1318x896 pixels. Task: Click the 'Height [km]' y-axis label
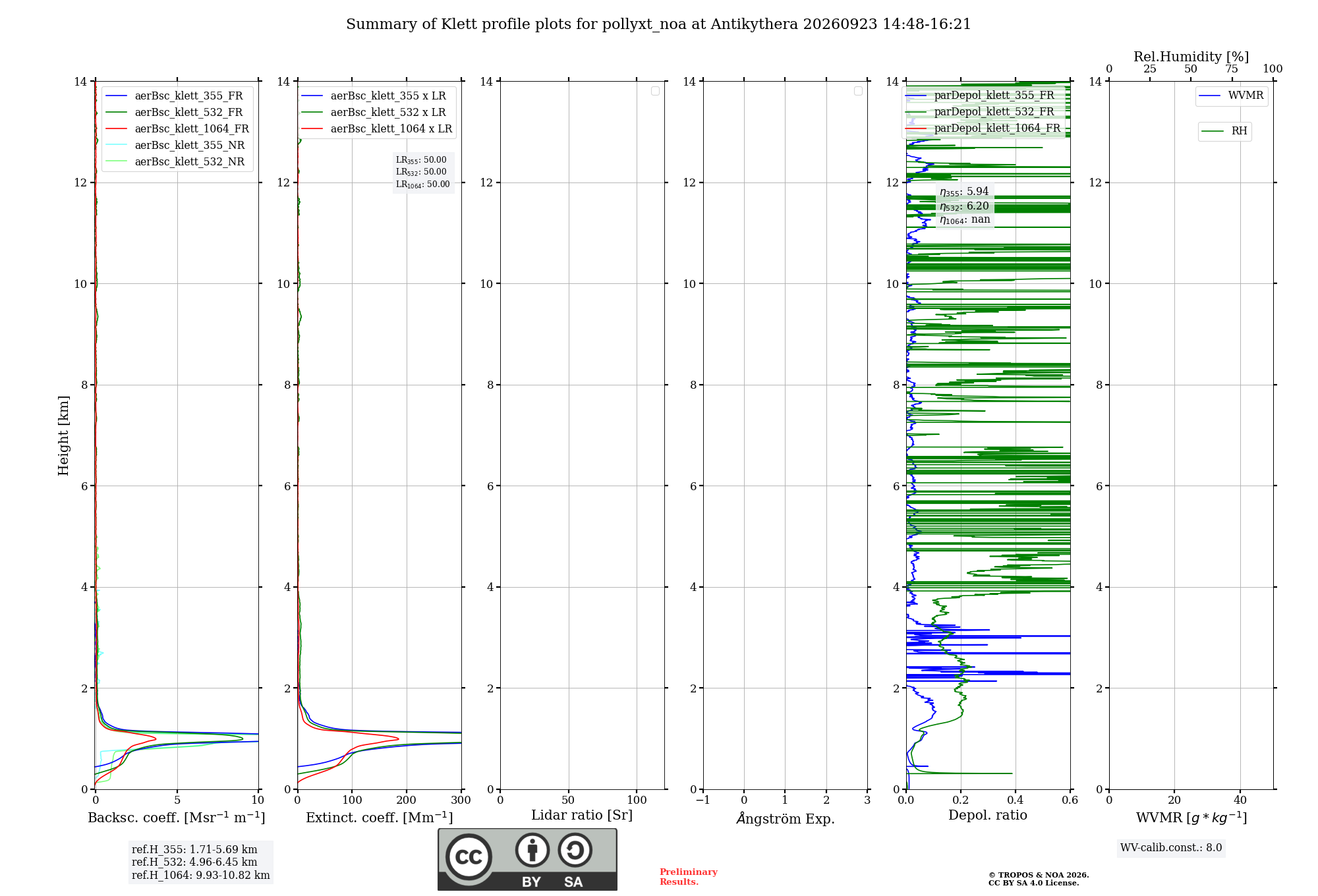(63, 435)
